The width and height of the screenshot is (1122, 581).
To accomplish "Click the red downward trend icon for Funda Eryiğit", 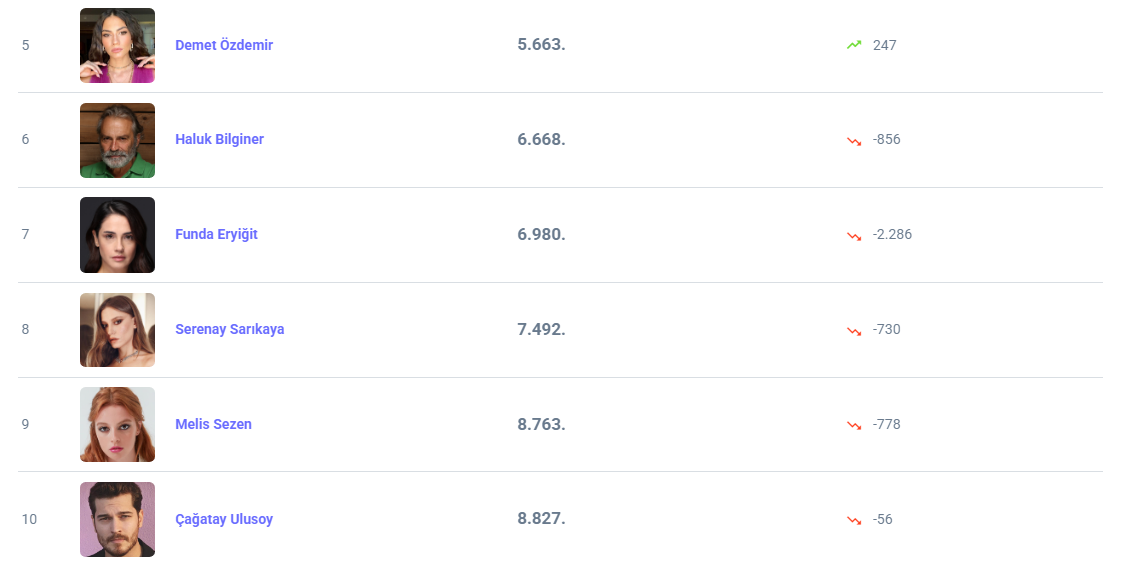I will pos(853,235).
